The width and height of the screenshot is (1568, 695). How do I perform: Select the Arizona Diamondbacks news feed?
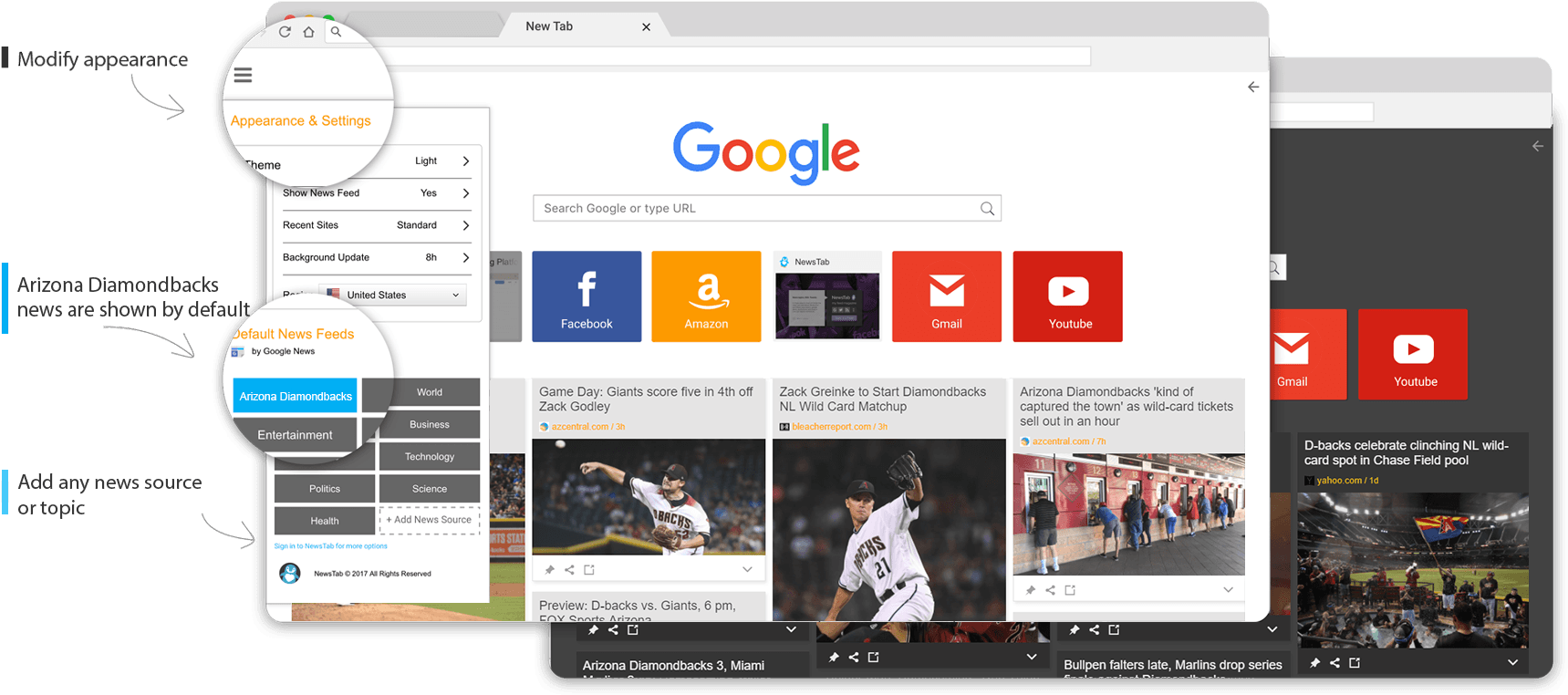(x=296, y=397)
